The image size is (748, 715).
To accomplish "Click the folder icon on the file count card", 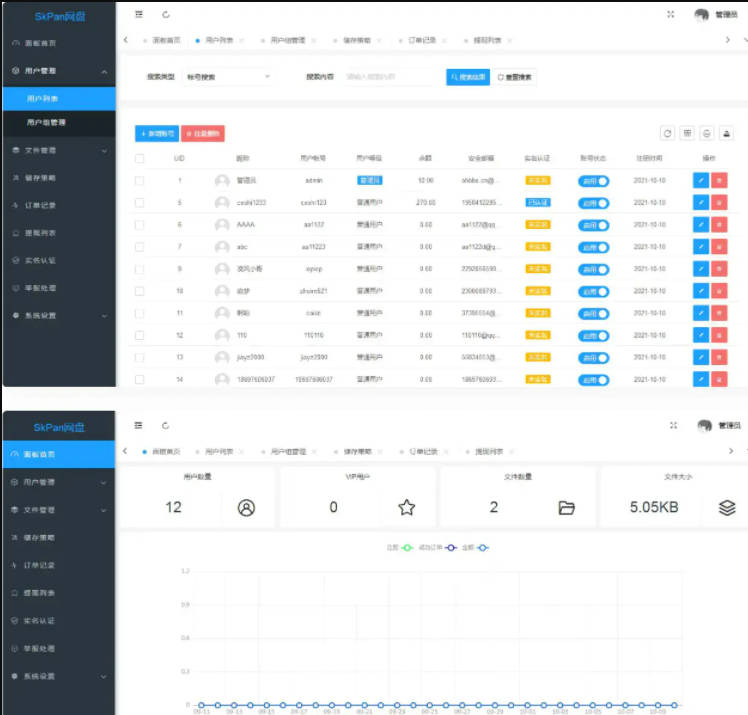I will point(566,508).
